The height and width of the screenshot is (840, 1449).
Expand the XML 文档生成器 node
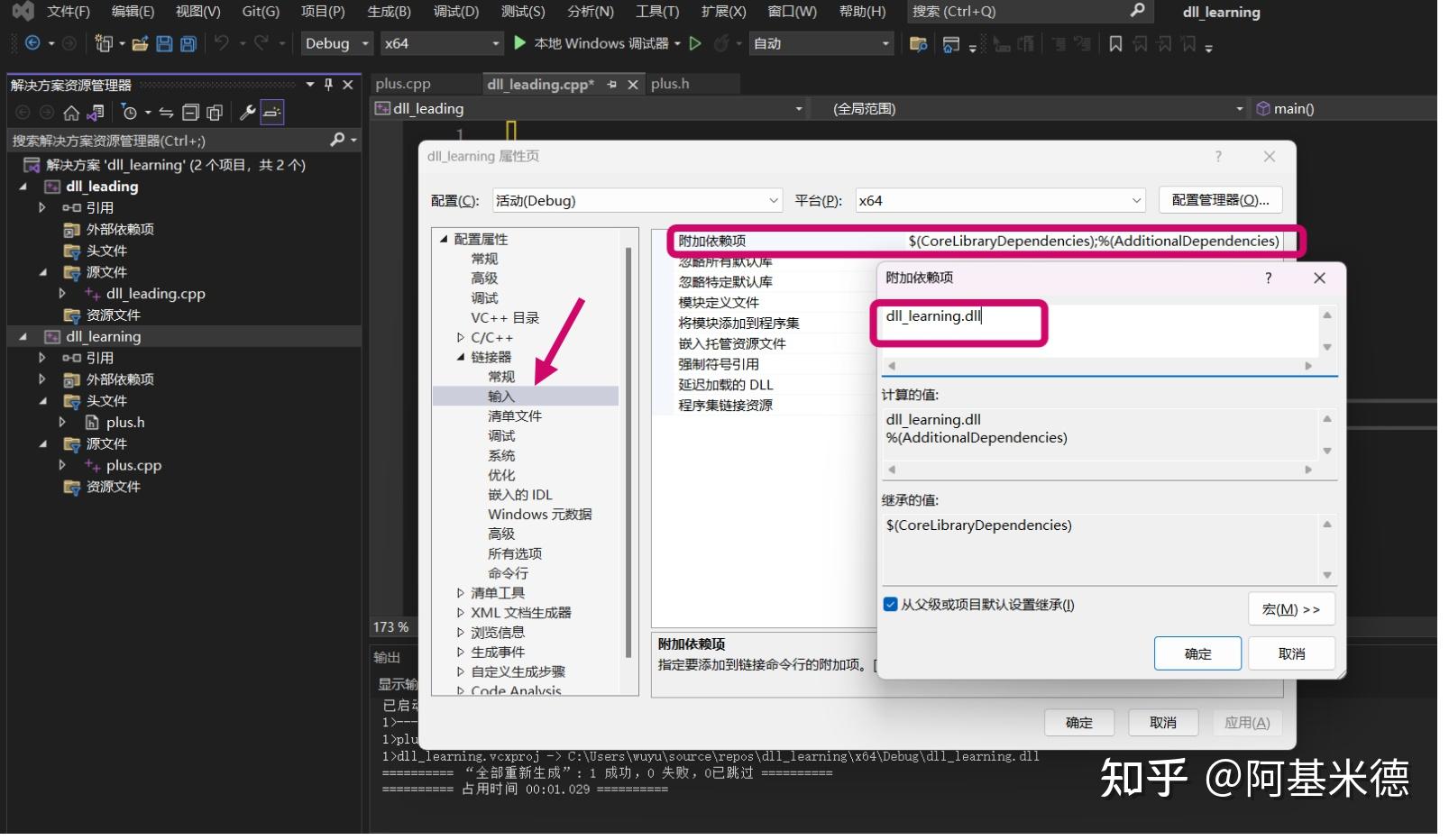click(x=461, y=613)
